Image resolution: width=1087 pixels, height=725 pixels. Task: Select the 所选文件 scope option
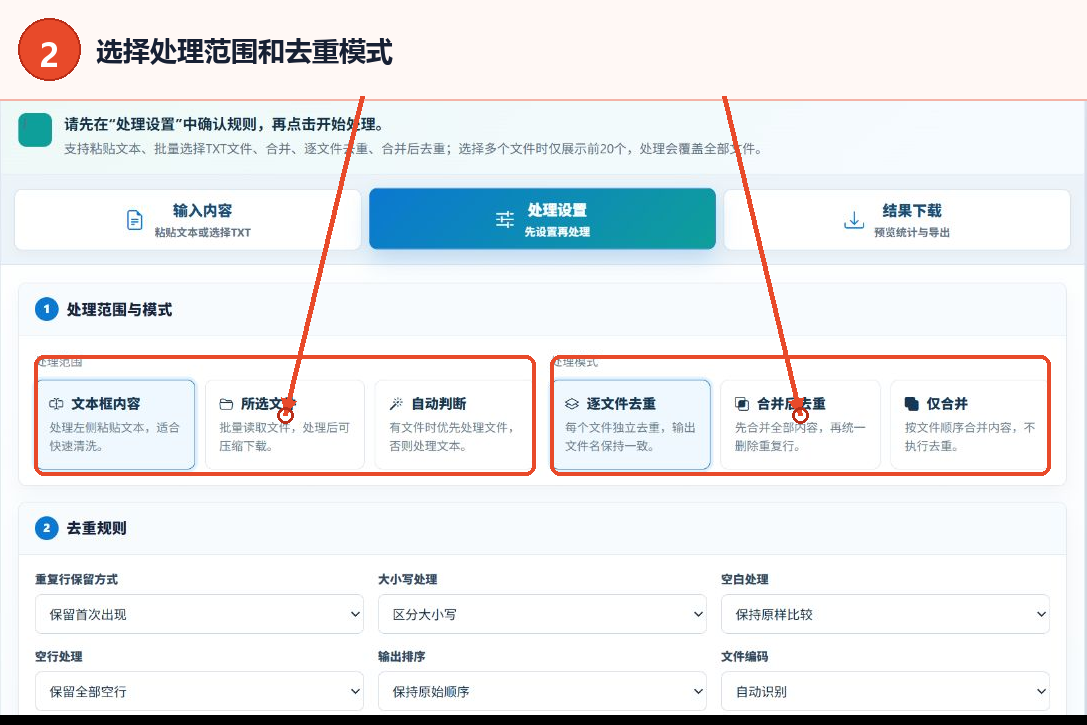(x=285, y=424)
